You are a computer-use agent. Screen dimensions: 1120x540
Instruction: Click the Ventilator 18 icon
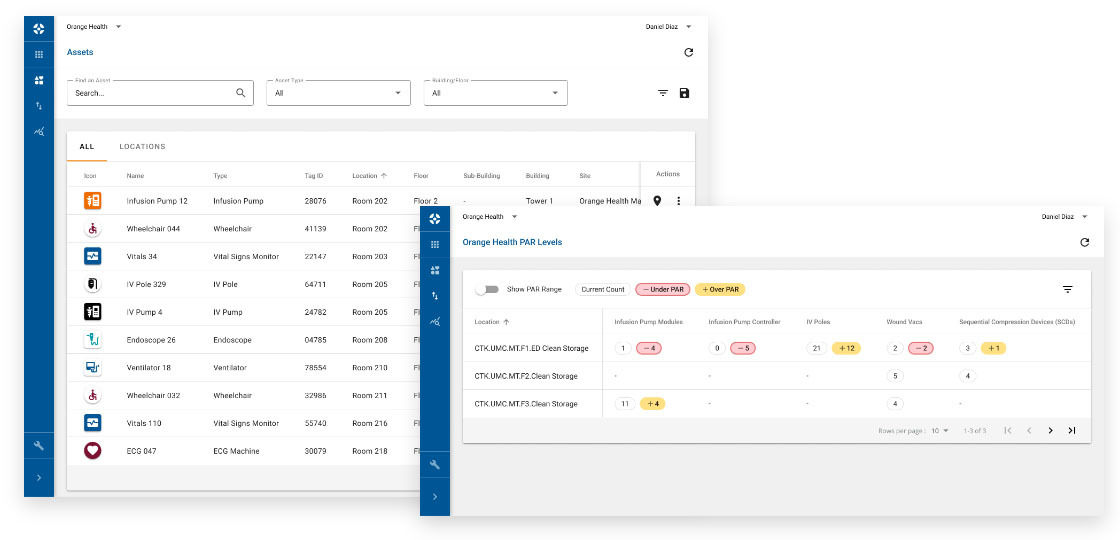[x=93, y=368]
